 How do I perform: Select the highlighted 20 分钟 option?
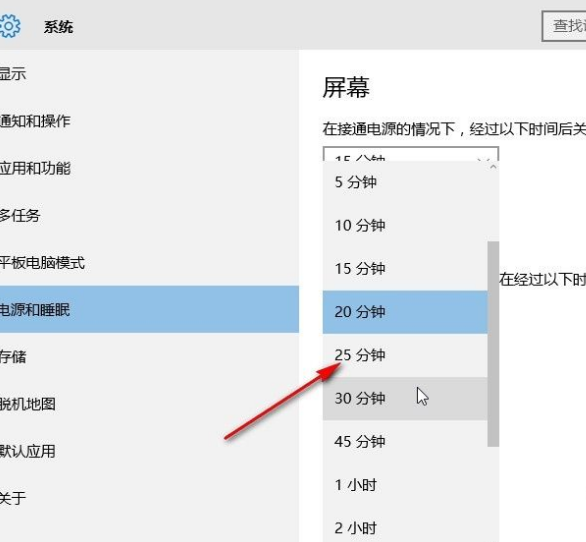point(405,312)
